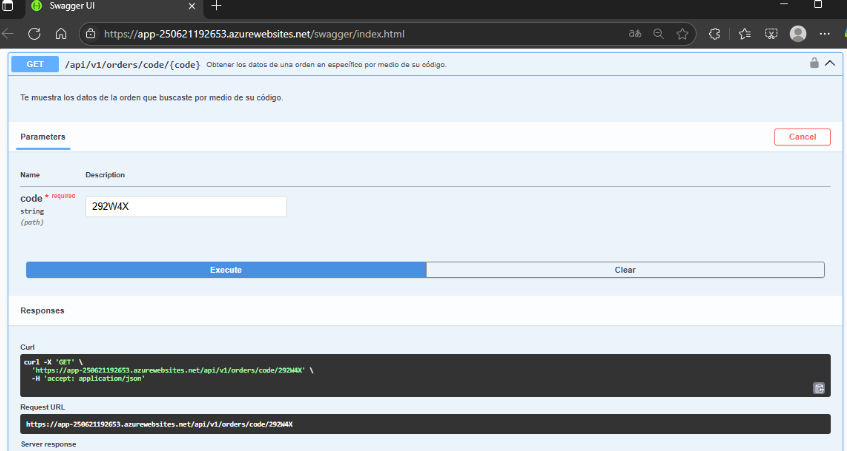
Task: Click the 'Request URL' label
Action: 43,407
